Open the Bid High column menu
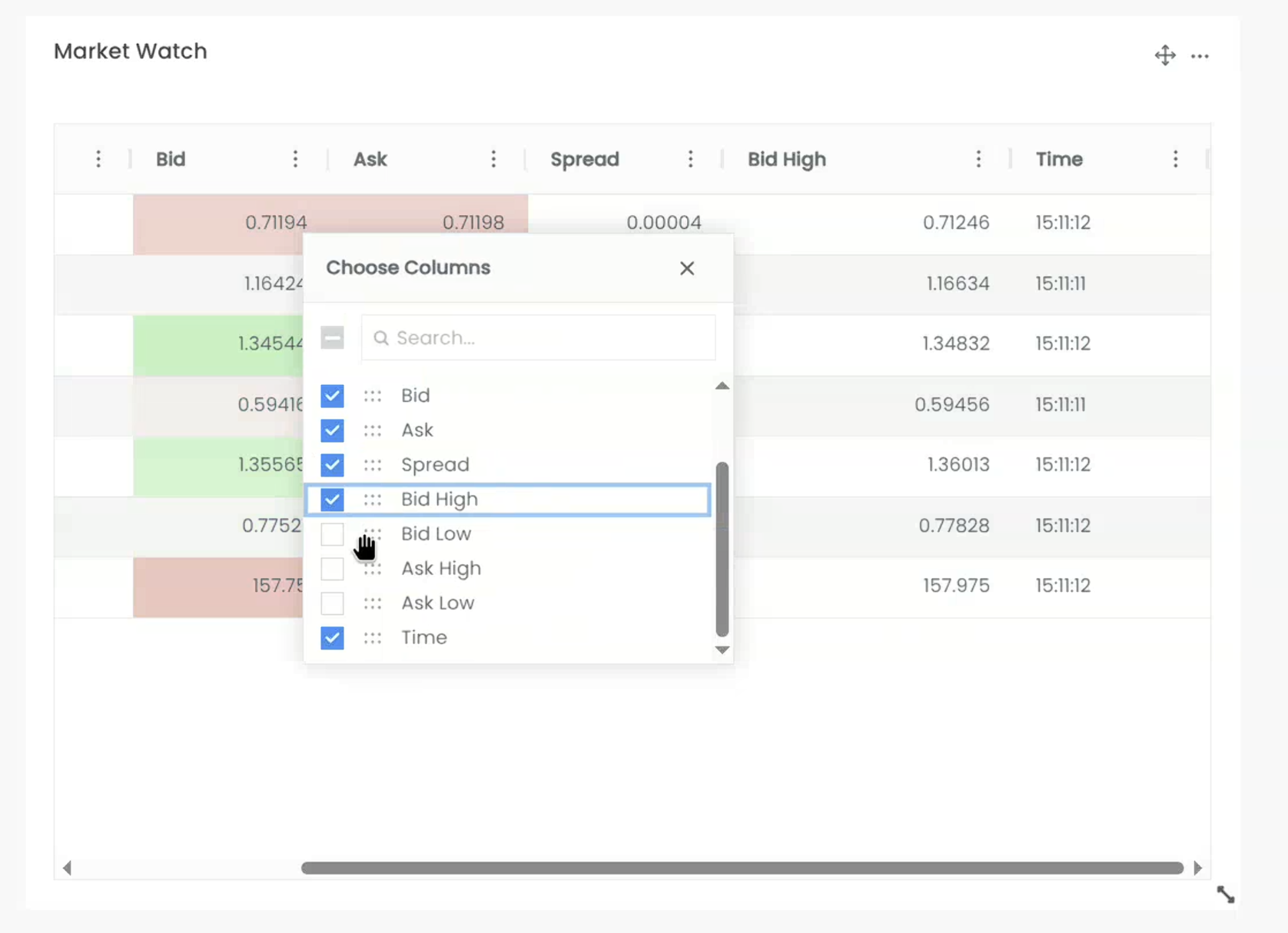 tap(978, 159)
